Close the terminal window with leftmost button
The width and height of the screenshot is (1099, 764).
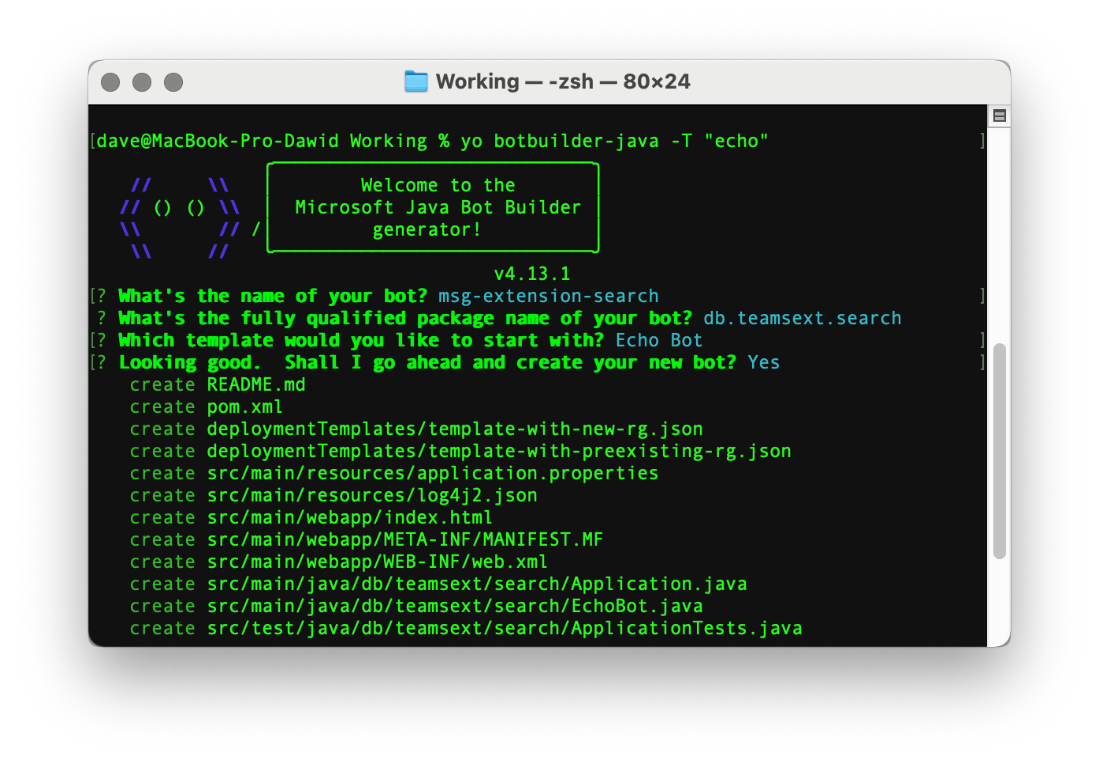click(x=110, y=82)
